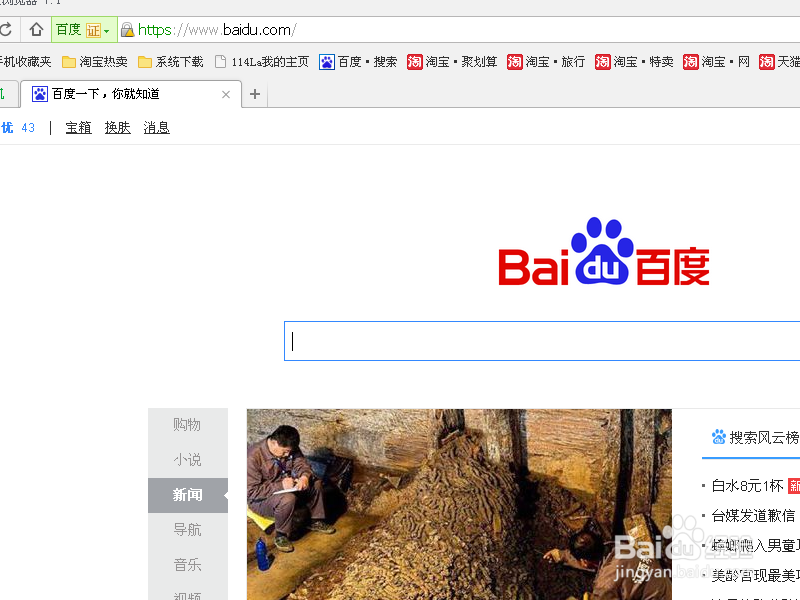Click the Baidu paw favicon on the tab
This screenshot has width=800, height=600.
tap(39, 94)
